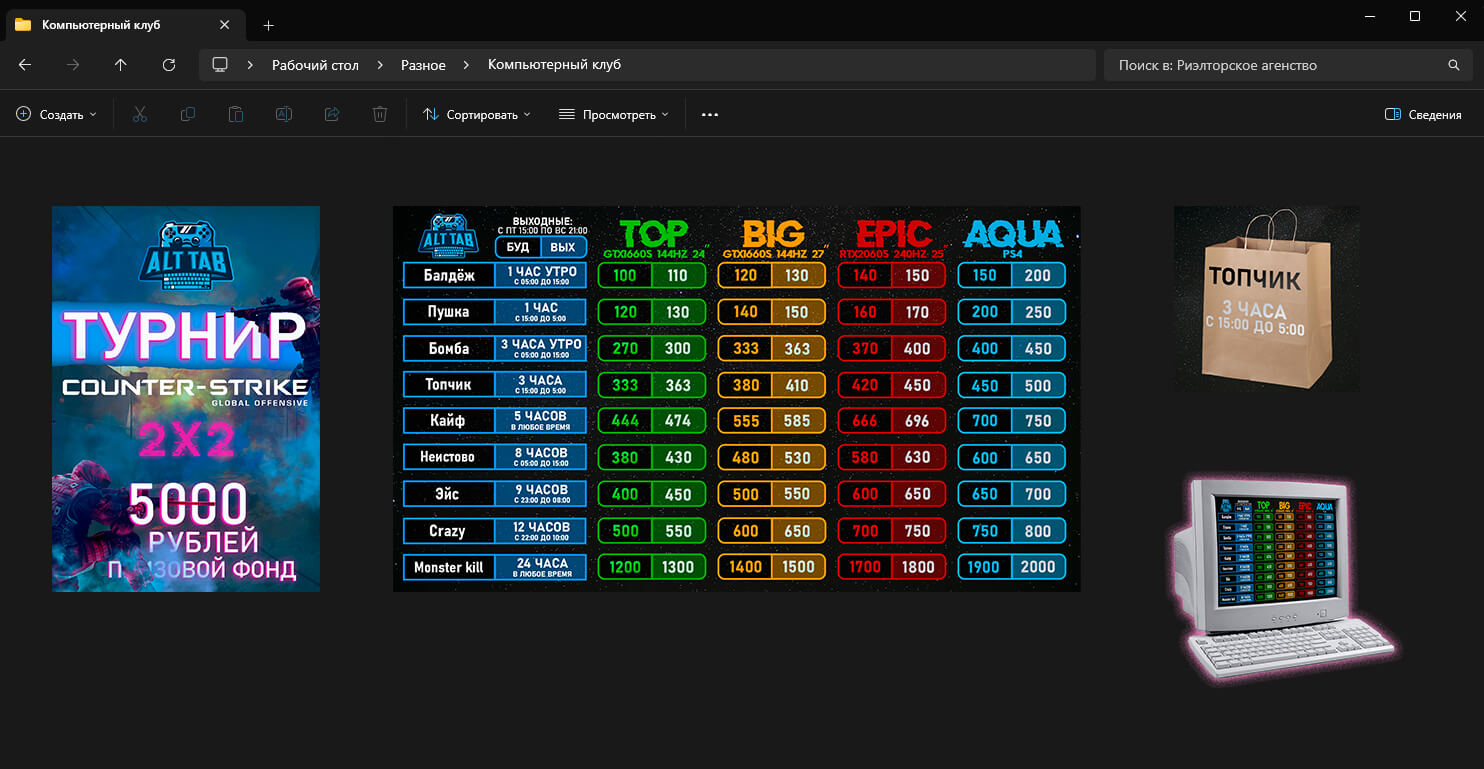Viewport: 1484px width, 769px height.
Task: Click Разное in the breadcrumb path
Action: [x=423, y=65]
